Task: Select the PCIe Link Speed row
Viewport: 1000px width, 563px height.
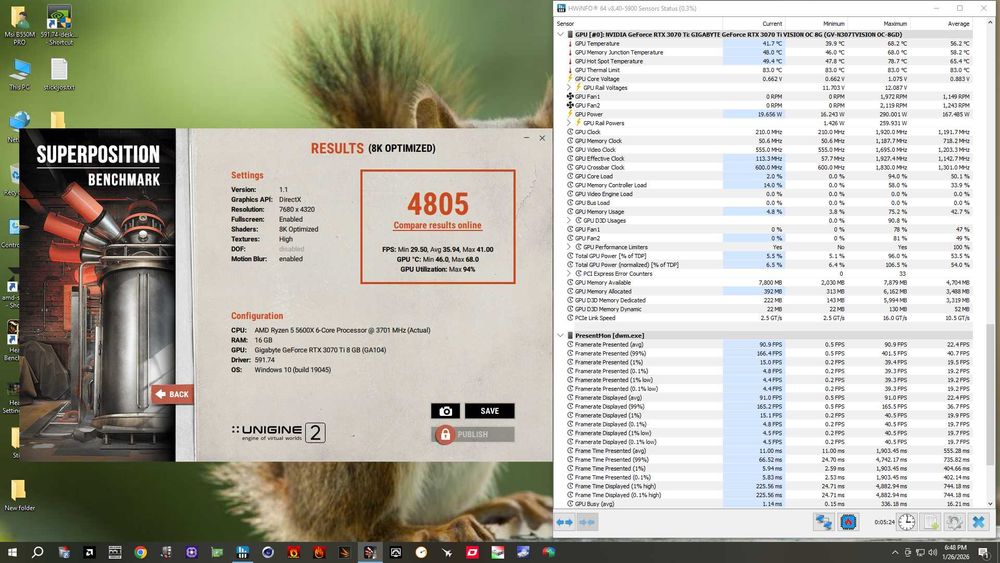Action: point(765,318)
